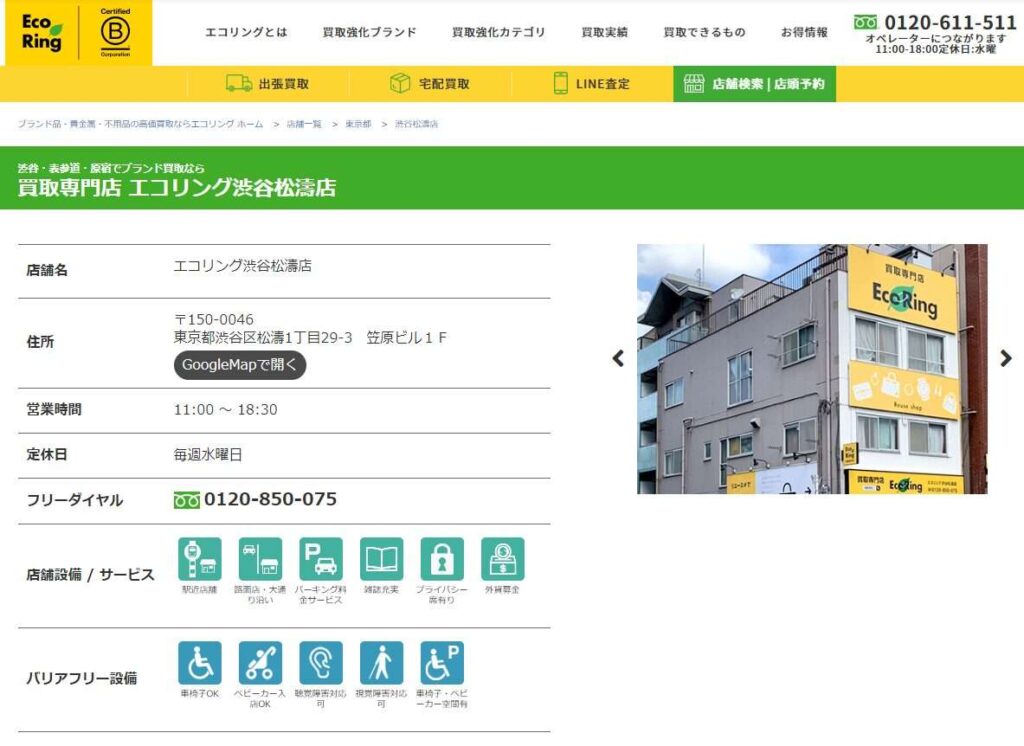Viewport: 1024px width, 746px height.
Task: Click the 外貨募金 donation icon
Action: [503, 560]
